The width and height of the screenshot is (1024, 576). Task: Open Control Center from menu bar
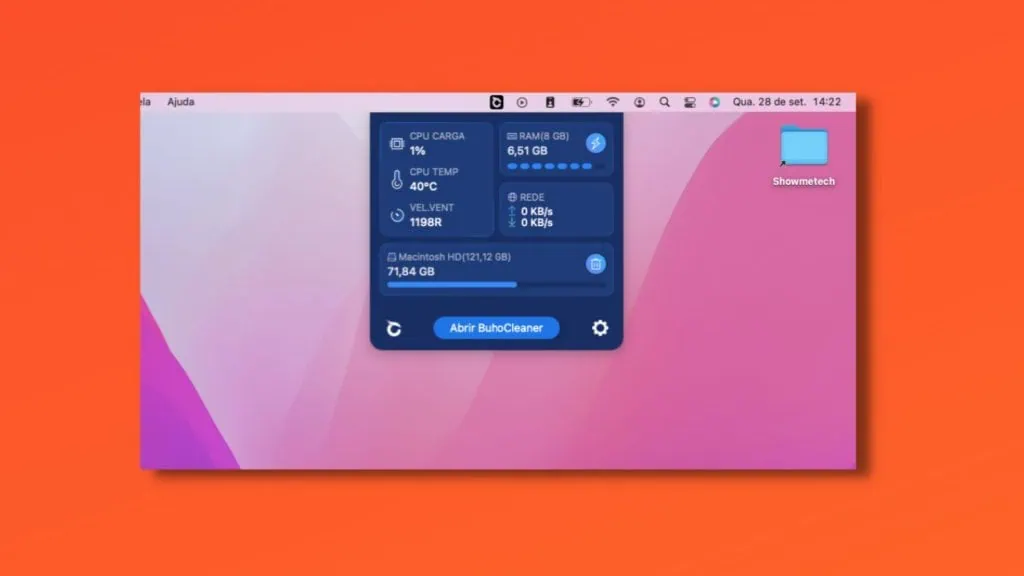tap(690, 102)
